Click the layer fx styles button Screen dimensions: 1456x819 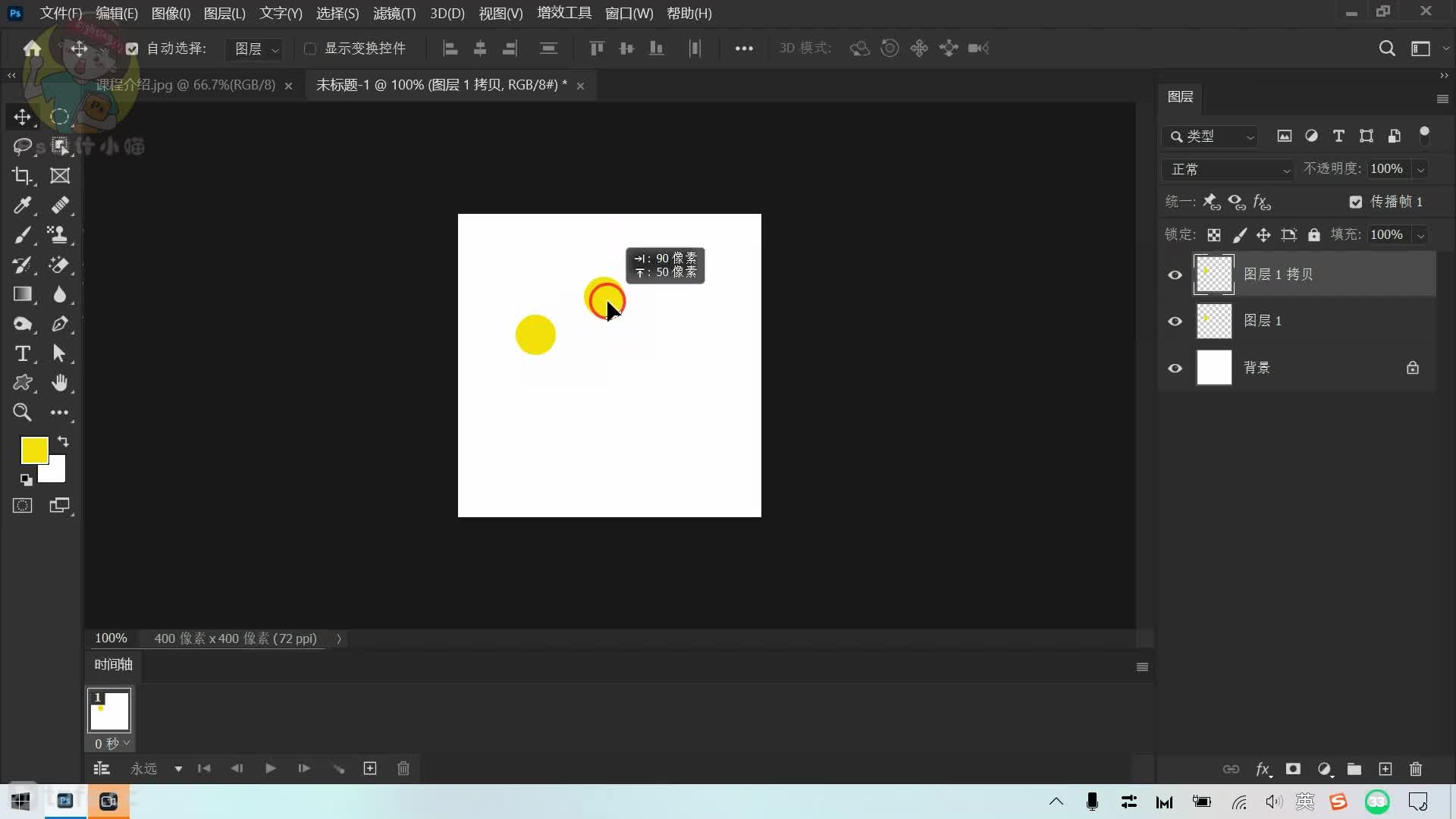coord(1263,769)
